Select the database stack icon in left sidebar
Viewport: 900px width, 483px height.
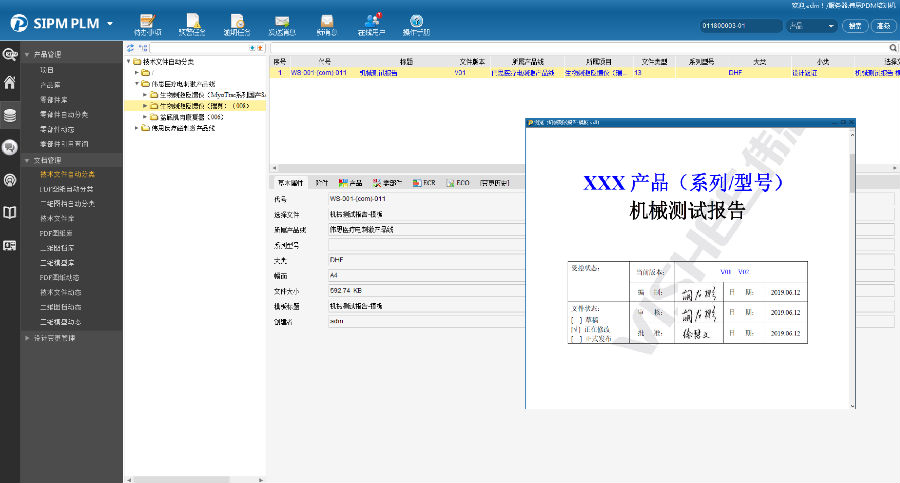coord(10,115)
